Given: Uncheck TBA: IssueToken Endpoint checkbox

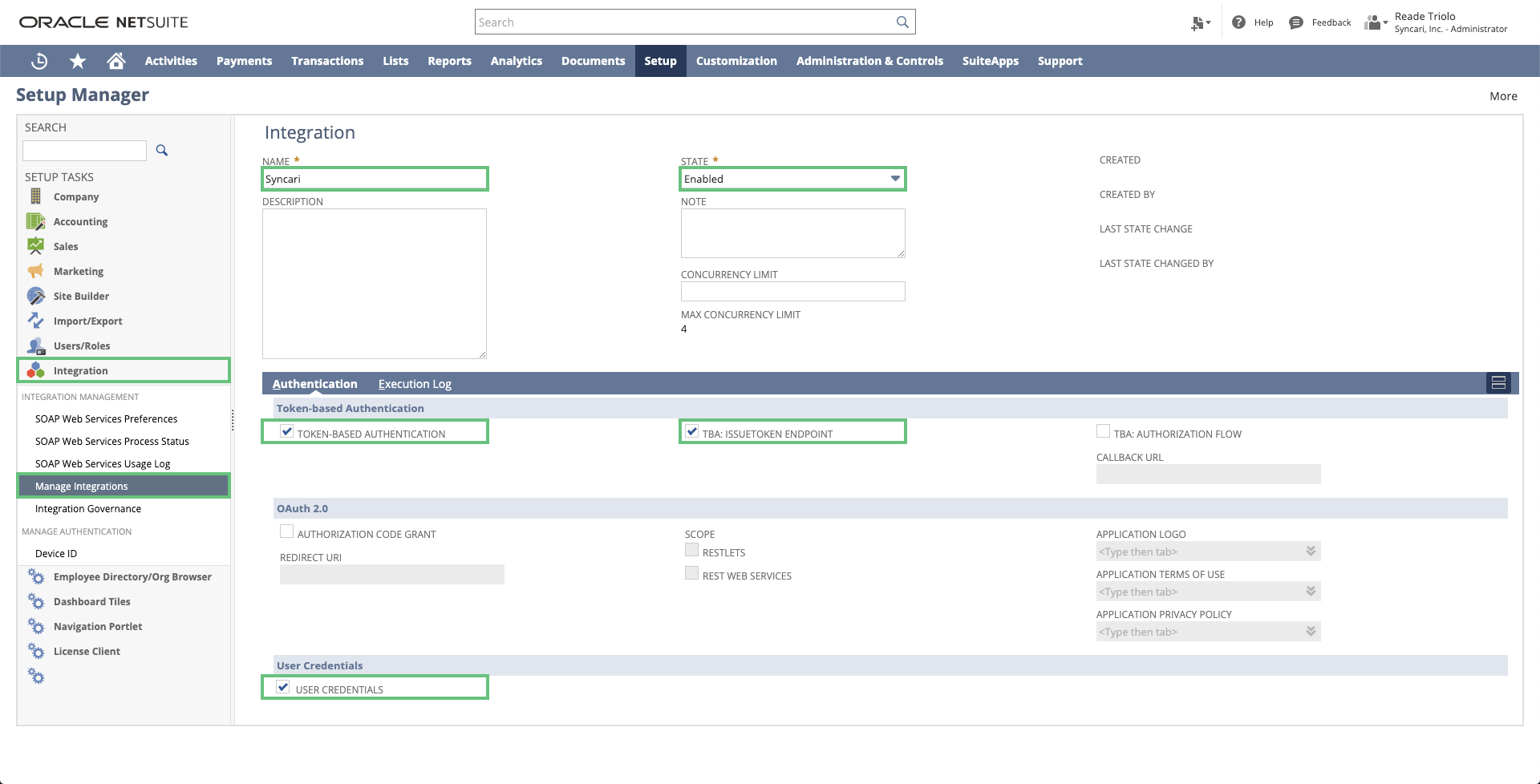Looking at the screenshot, I should (691, 431).
